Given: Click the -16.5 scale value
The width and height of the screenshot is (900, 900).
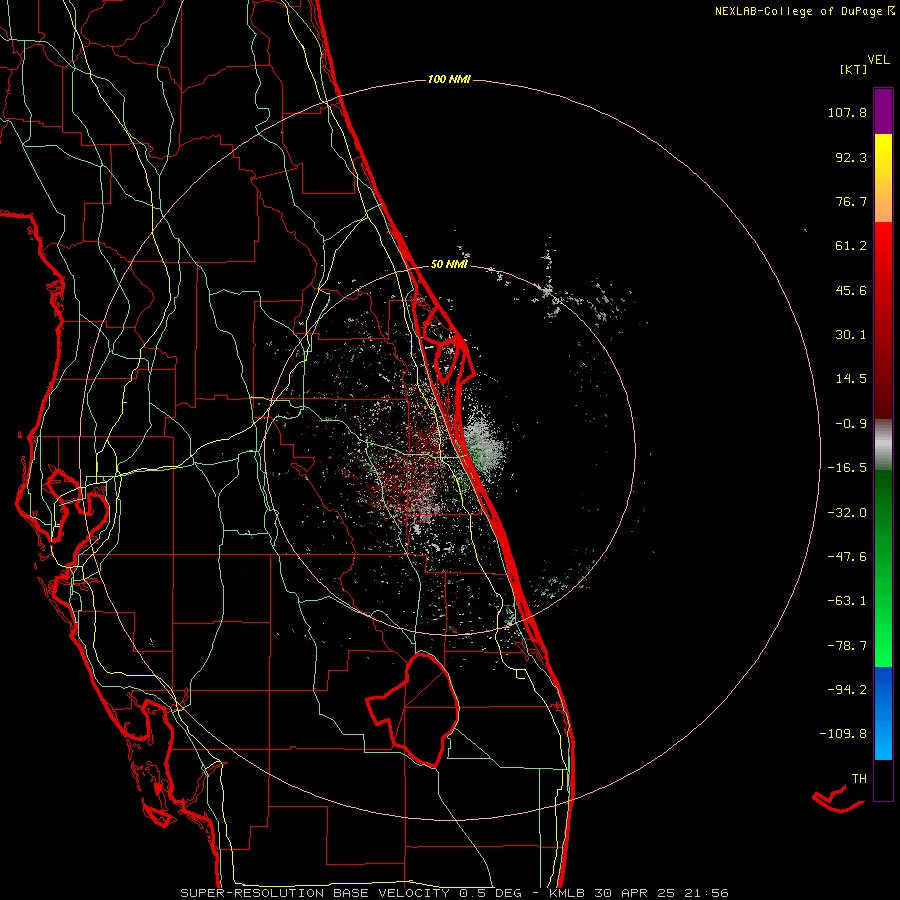Looking at the screenshot, I should click(x=847, y=468).
